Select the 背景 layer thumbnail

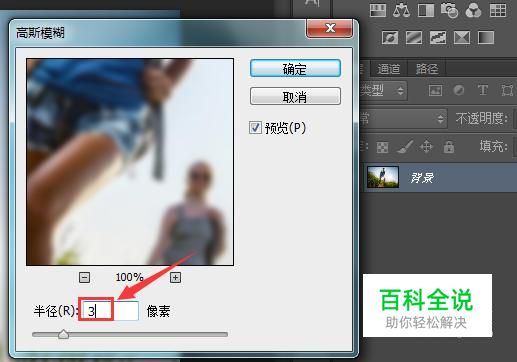pyautogui.click(x=383, y=177)
